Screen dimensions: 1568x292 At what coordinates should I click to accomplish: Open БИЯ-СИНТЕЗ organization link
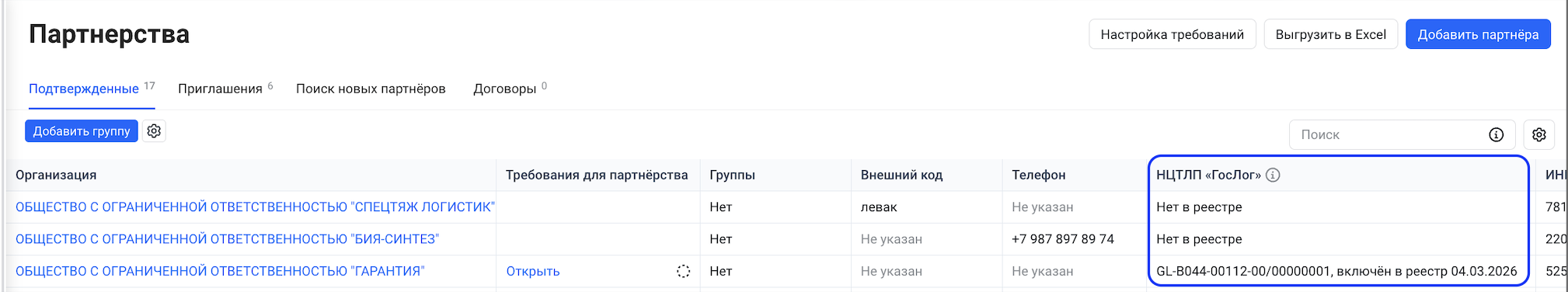pos(227,239)
